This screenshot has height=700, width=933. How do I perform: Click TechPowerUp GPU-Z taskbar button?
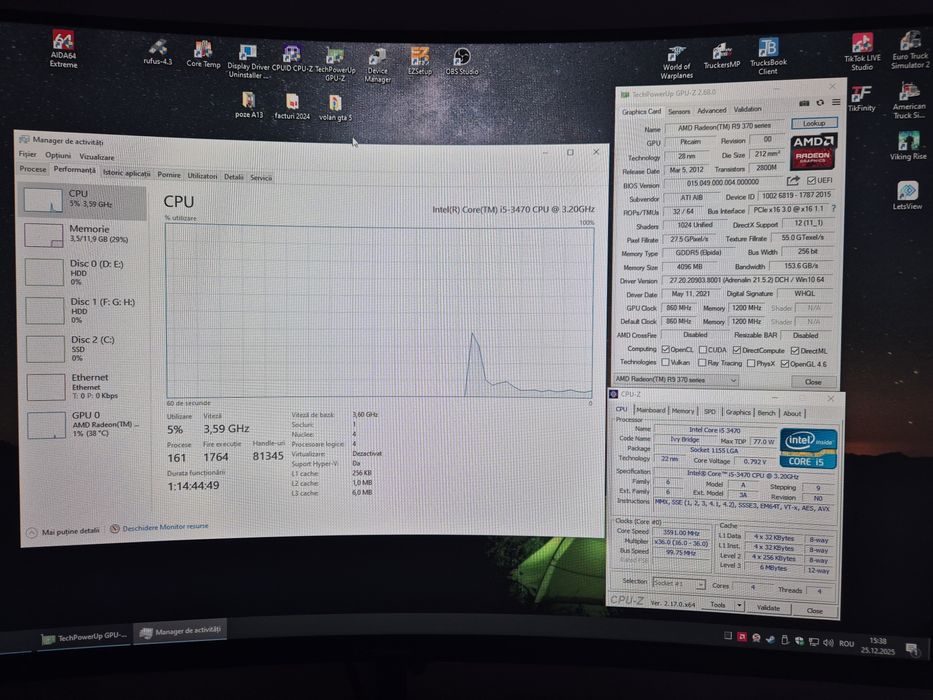[x=84, y=638]
